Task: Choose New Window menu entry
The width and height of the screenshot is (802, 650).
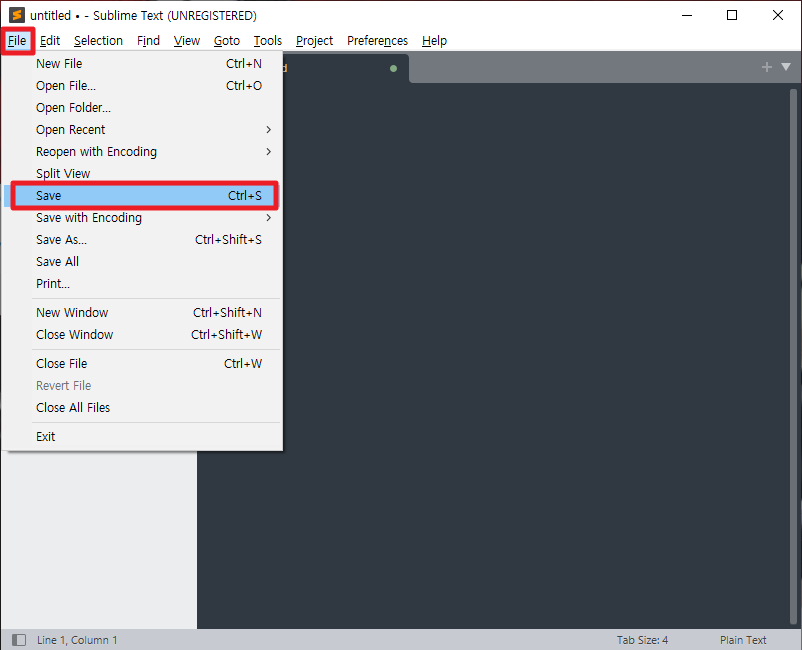Action: tap(142, 312)
